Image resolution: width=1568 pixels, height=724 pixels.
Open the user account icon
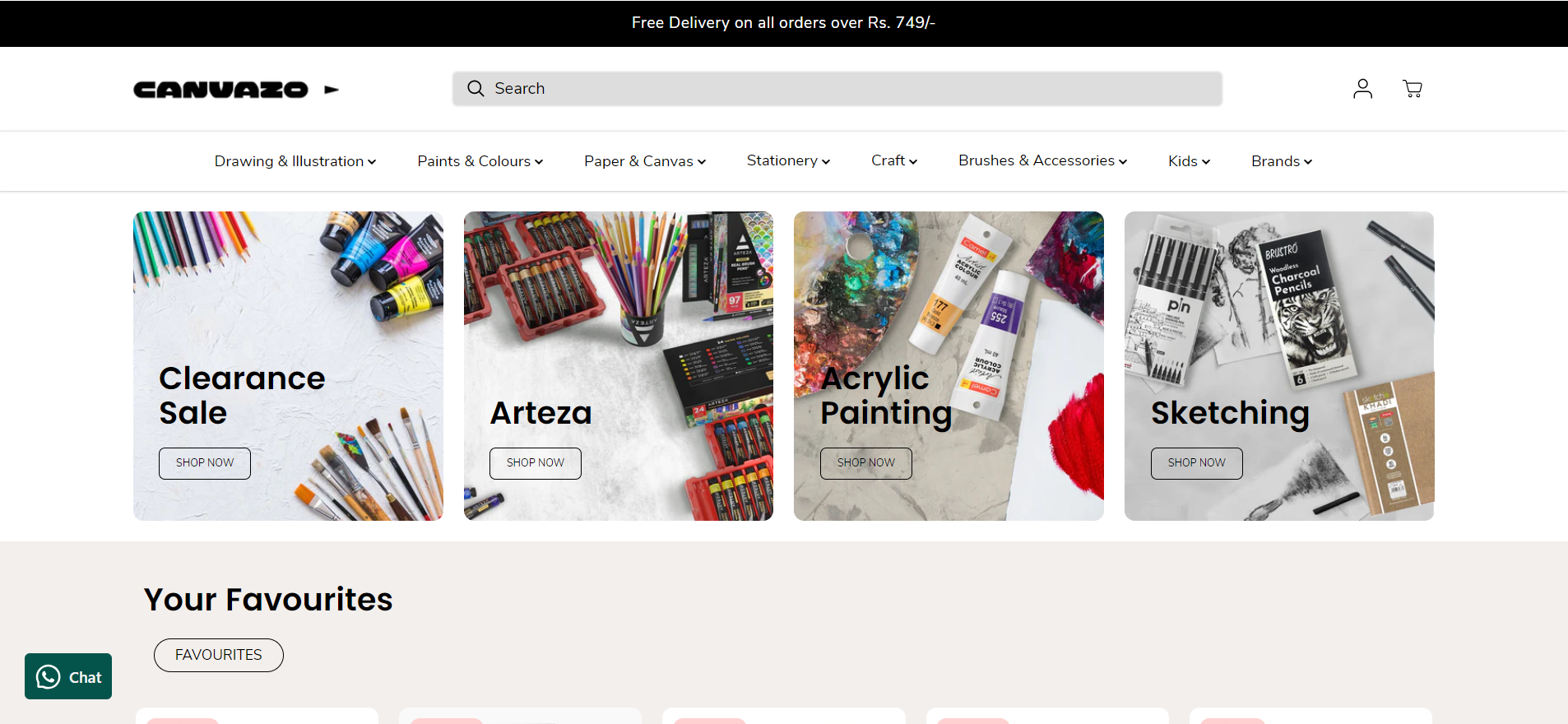point(1362,89)
